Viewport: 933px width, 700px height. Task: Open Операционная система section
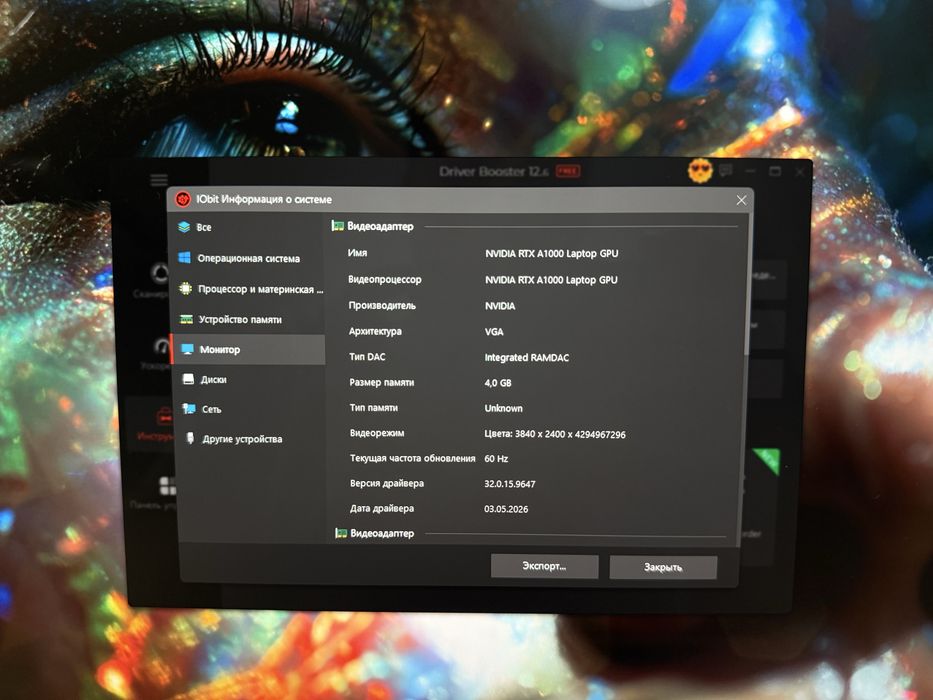[x=248, y=258]
